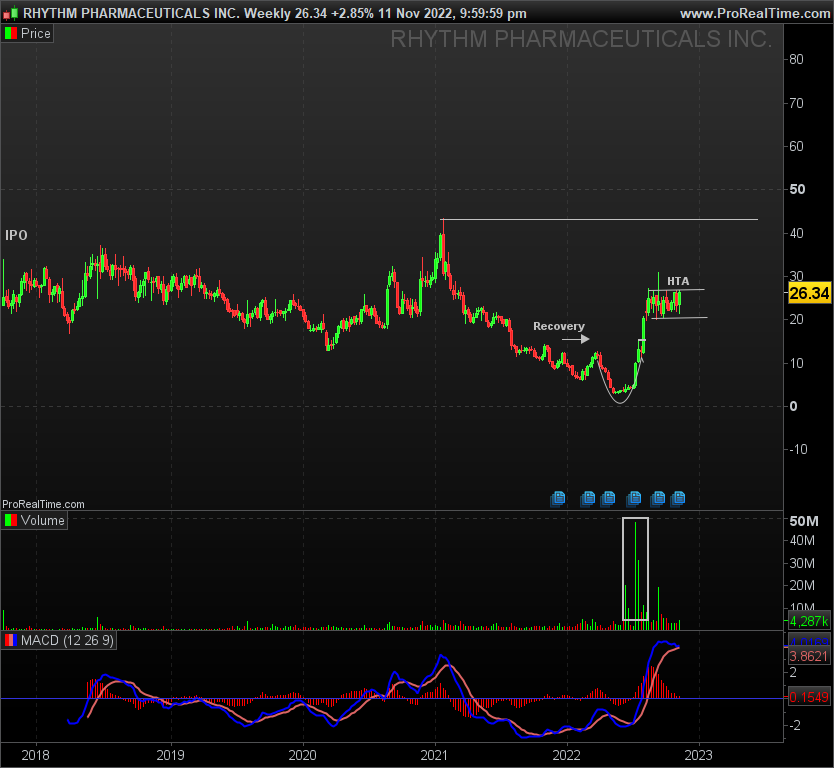This screenshot has height=768, width=834.
Task: Click the 40M label on the volume axis
Action: coord(802,540)
